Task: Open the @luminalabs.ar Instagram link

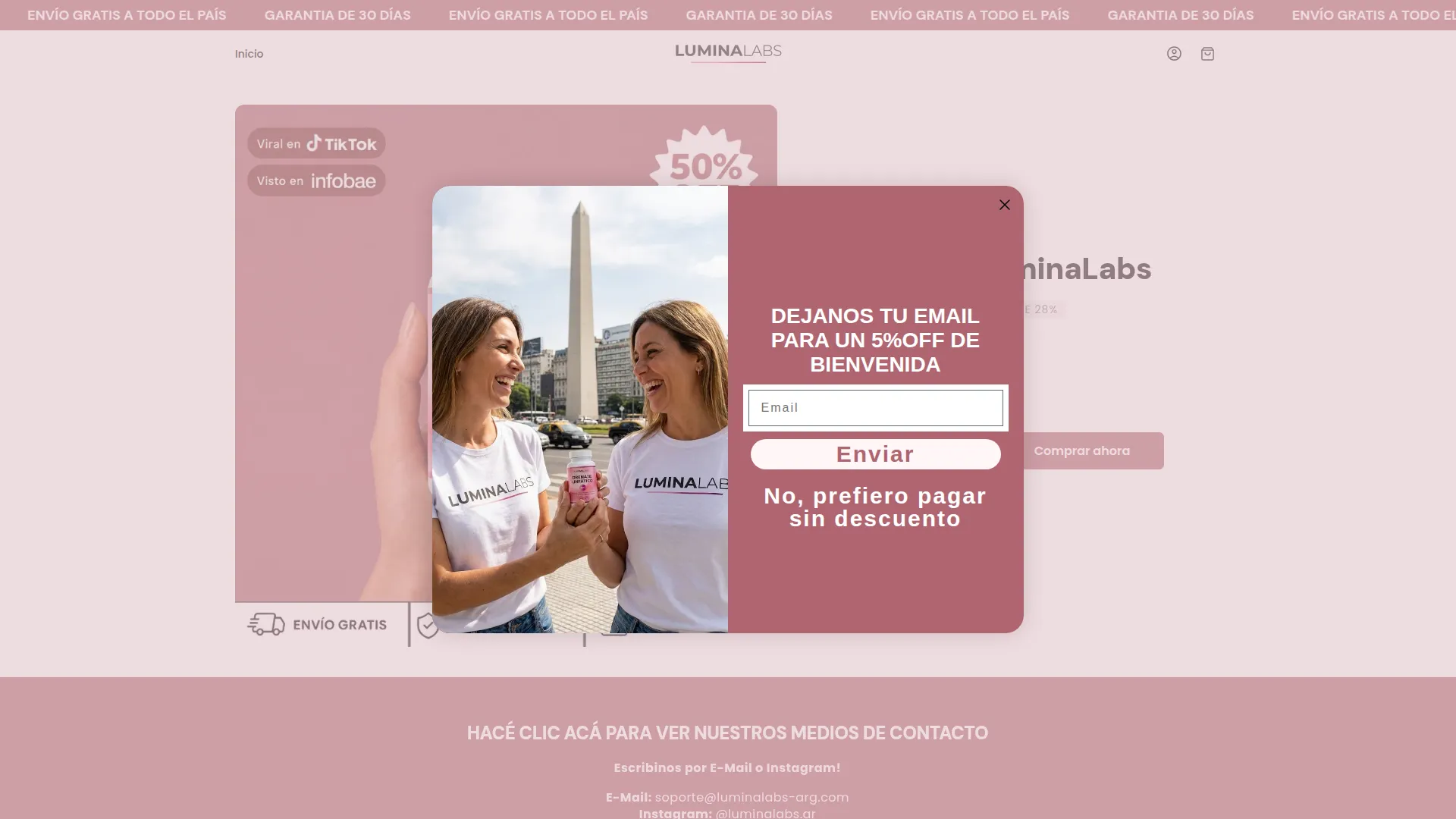Action: click(x=765, y=813)
